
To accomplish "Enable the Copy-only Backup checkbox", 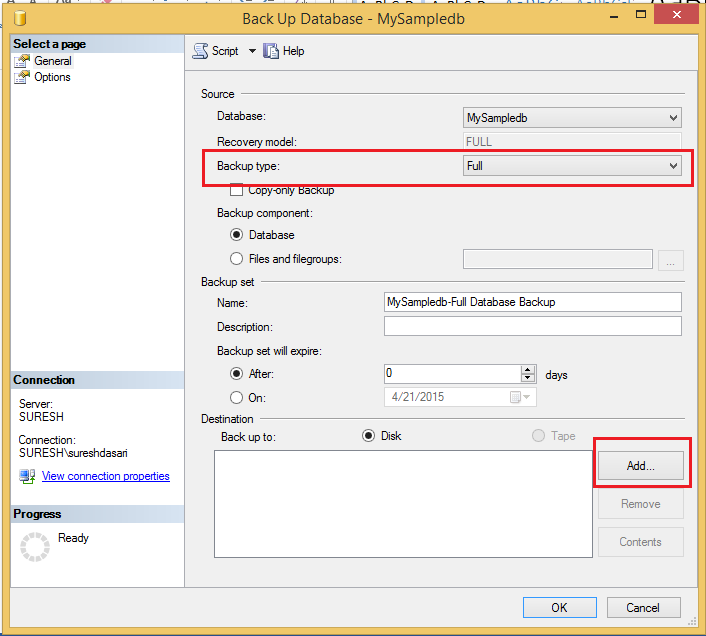I will click(236, 190).
